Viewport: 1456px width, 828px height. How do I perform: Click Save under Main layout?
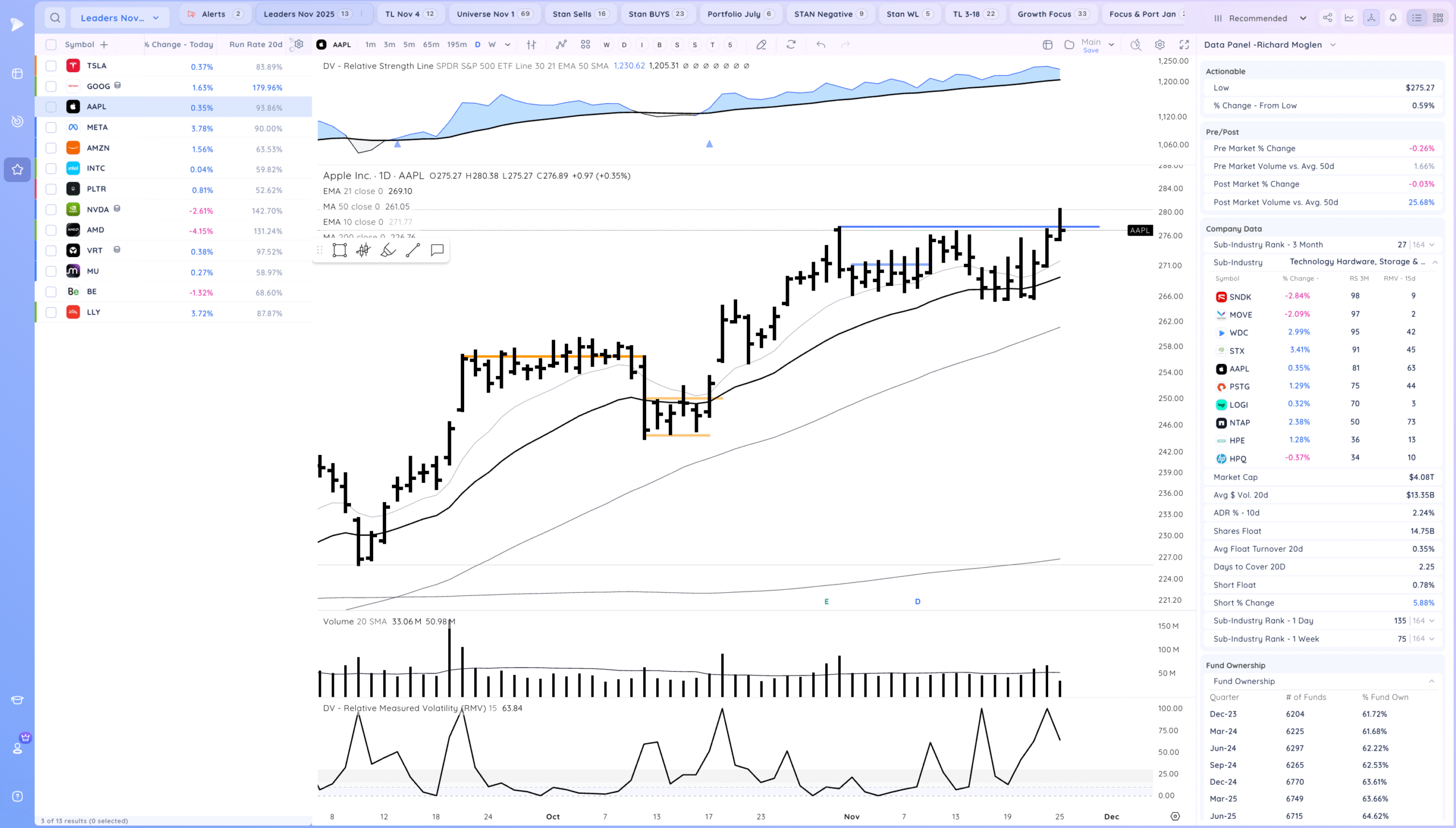coord(1090,51)
